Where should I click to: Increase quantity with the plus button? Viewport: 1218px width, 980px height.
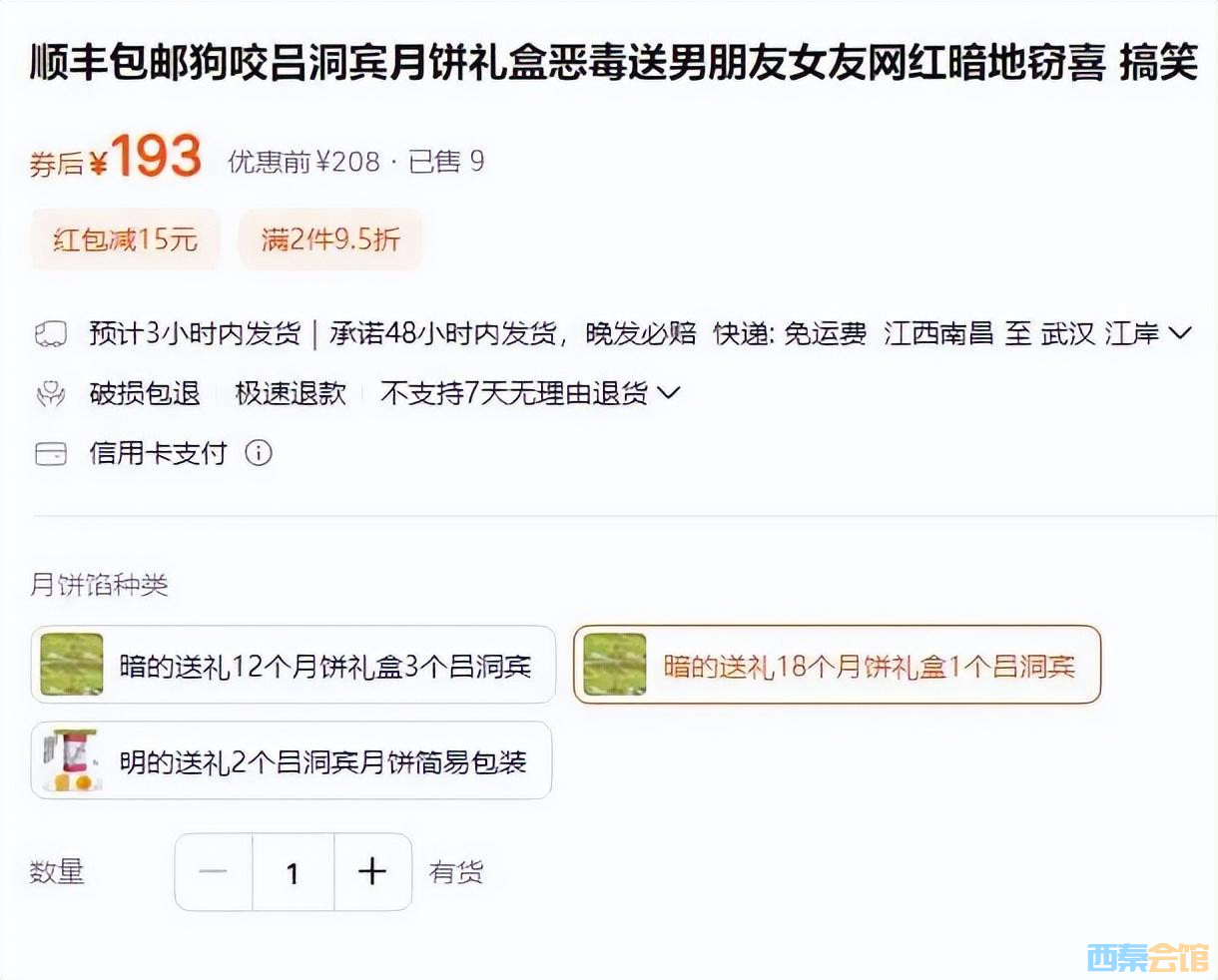(x=372, y=872)
